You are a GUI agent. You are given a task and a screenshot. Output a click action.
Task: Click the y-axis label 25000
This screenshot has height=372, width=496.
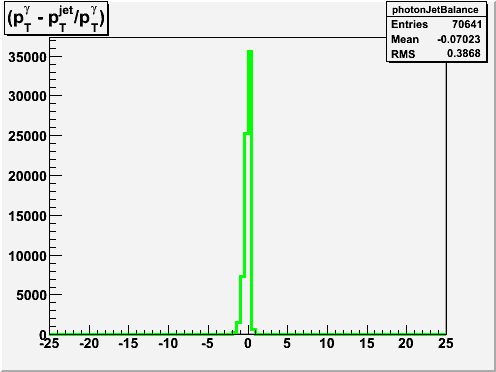27,136
